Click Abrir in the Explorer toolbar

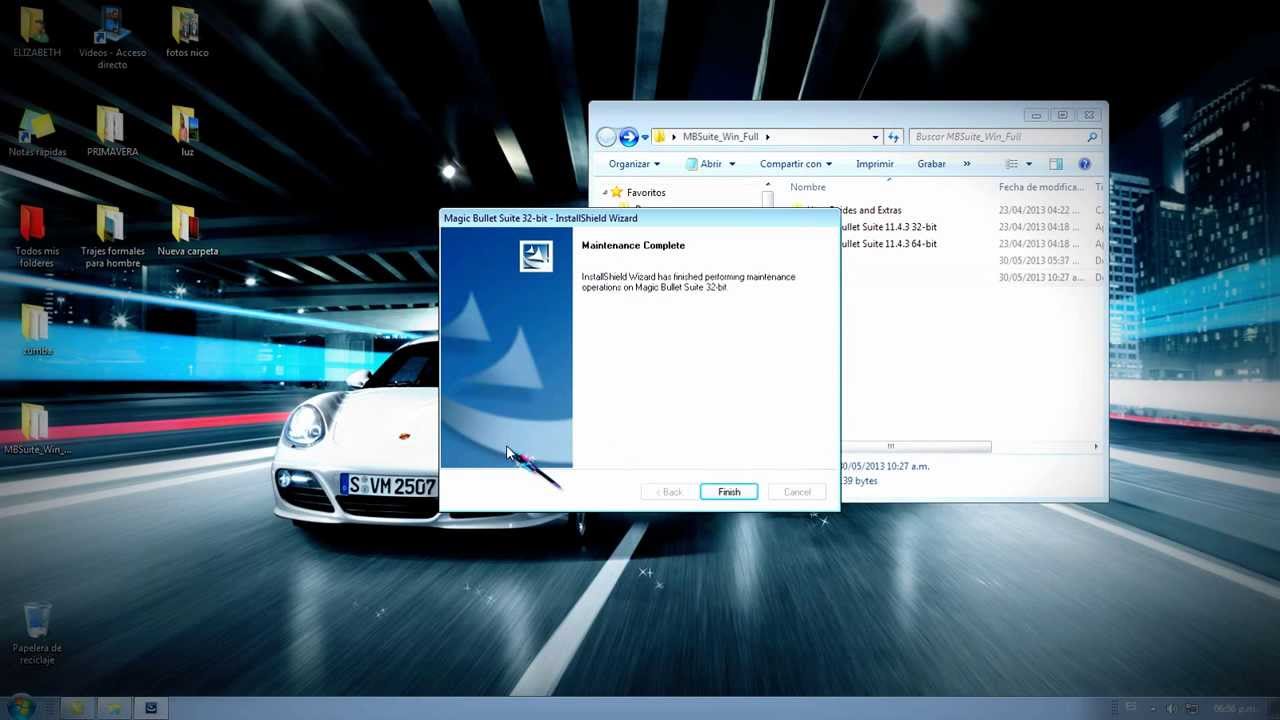point(702,164)
